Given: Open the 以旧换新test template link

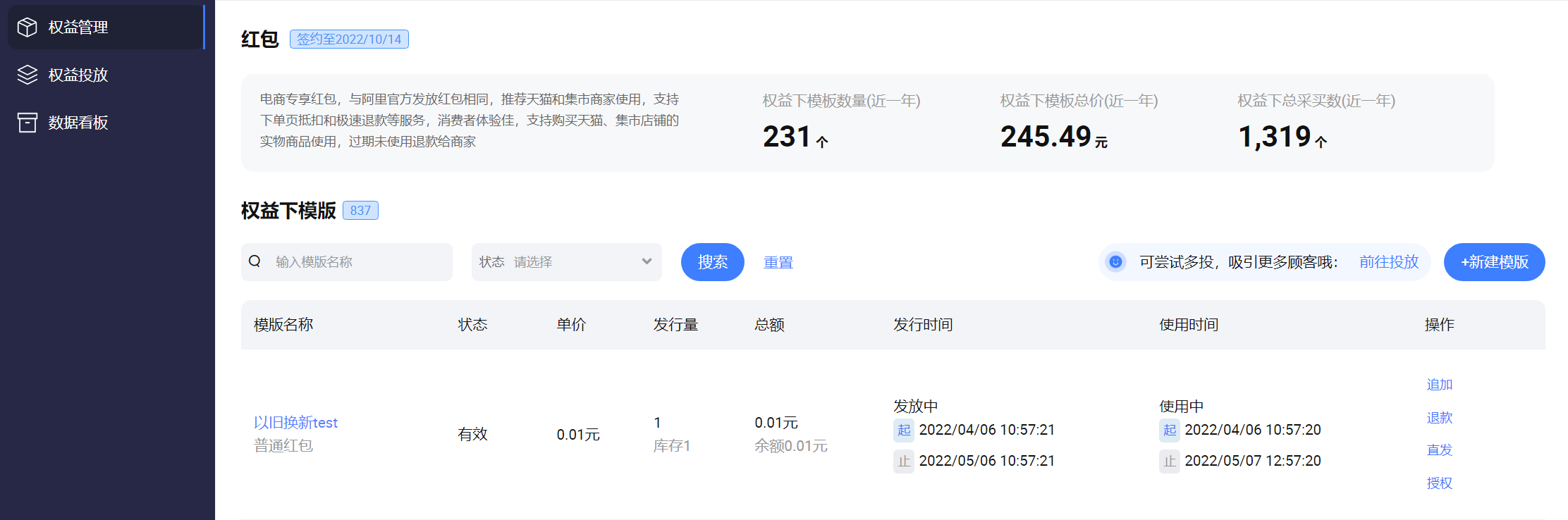Looking at the screenshot, I should click(296, 423).
